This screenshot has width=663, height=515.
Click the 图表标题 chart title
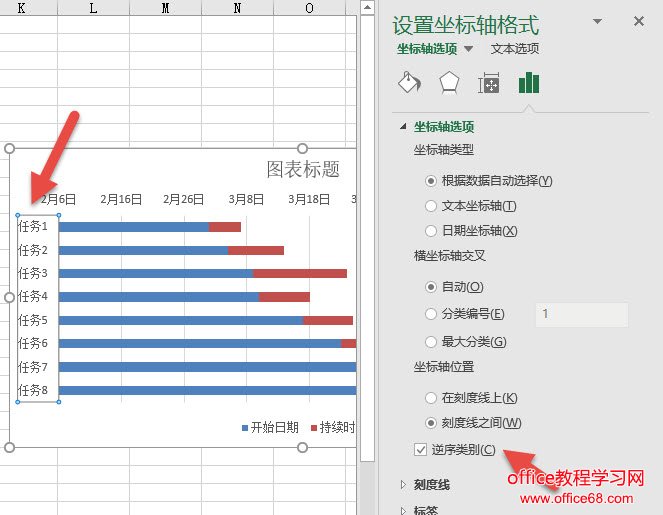coord(302,169)
